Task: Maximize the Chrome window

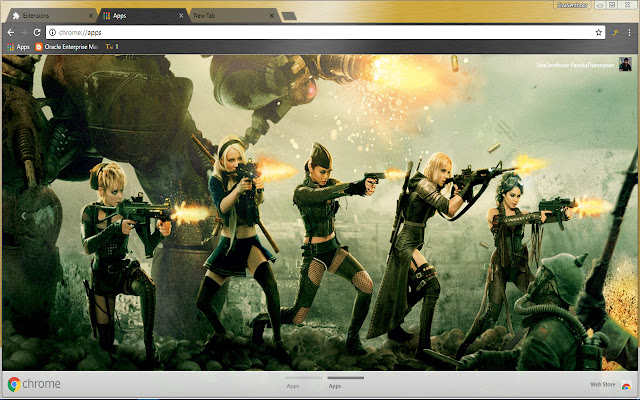Action: click(612, 5)
